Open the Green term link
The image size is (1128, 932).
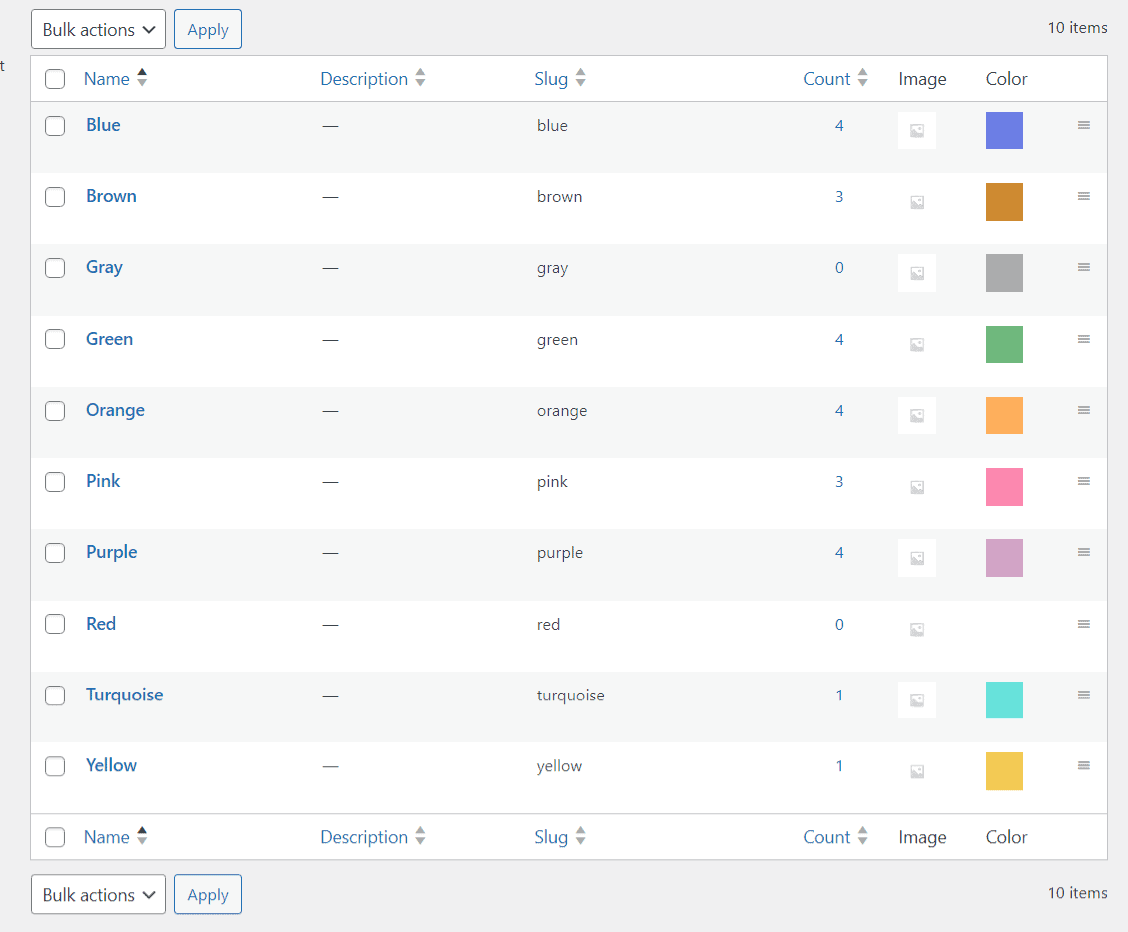109,339
